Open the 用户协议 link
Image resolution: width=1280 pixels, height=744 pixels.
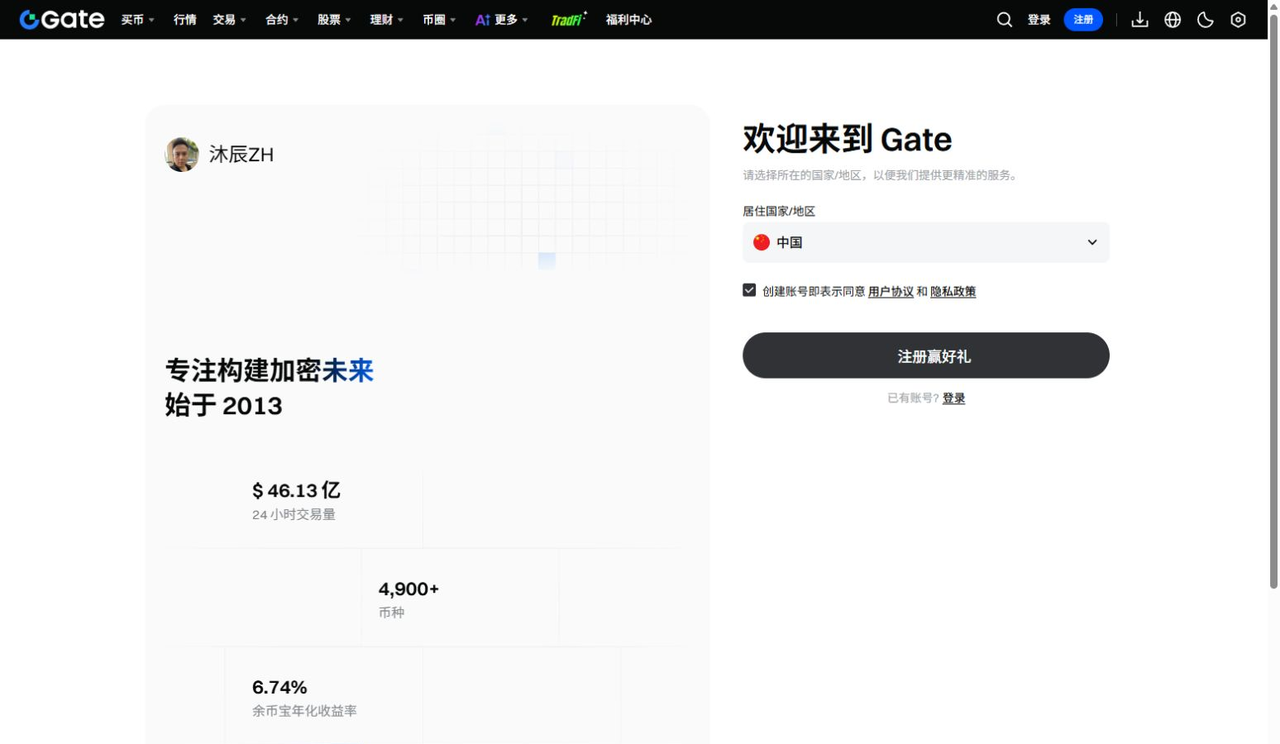click(891, 292)
